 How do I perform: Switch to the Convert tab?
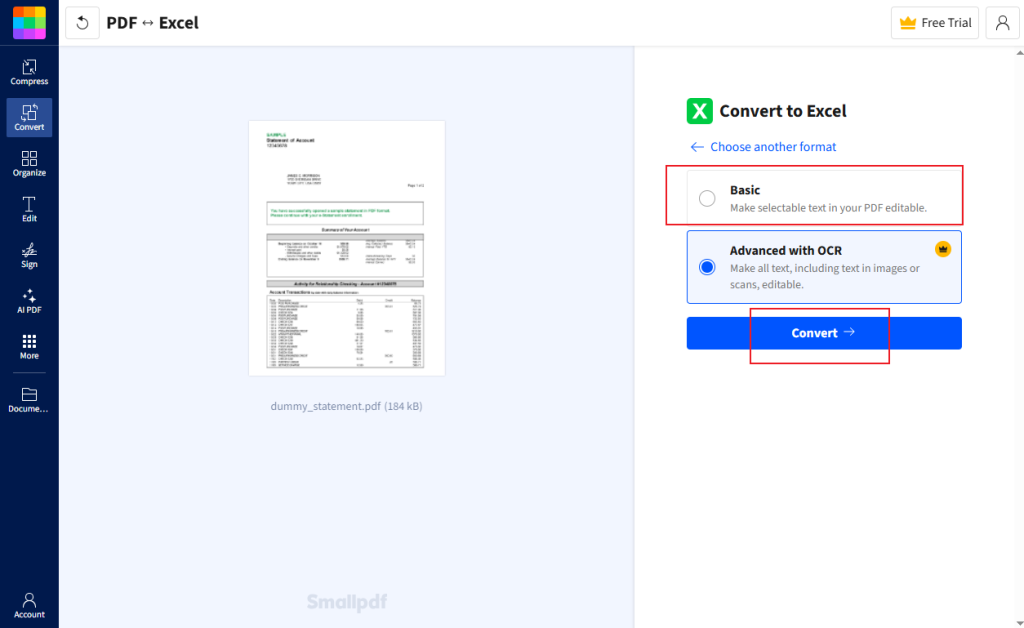pos(29,117)
